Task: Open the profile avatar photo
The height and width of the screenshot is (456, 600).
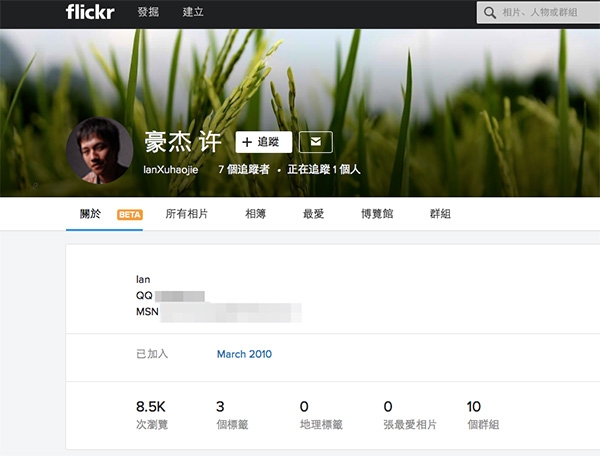Action: [99, 150]
